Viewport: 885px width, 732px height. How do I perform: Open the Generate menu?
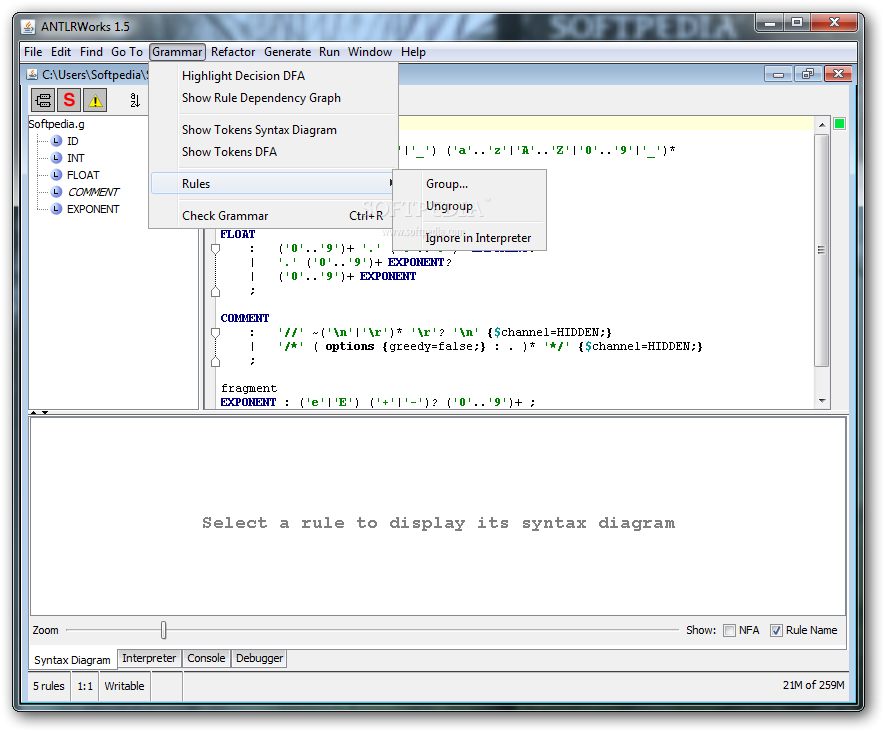point(287,52)
